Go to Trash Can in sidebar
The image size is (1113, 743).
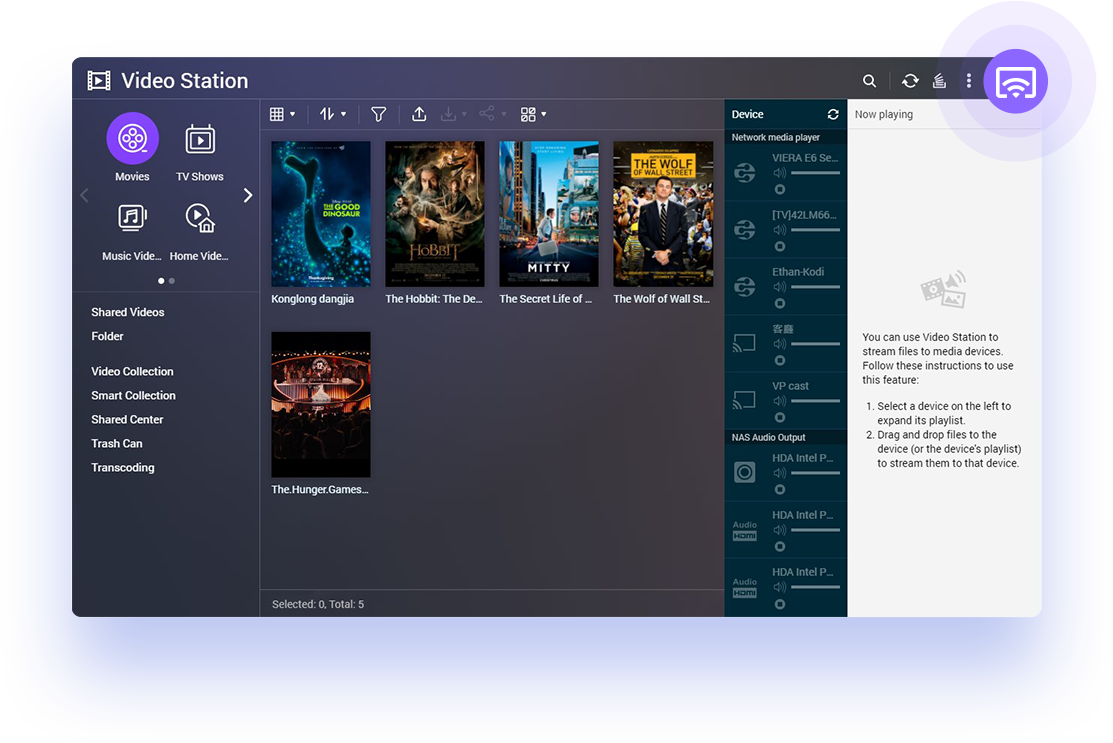(117, 443)
